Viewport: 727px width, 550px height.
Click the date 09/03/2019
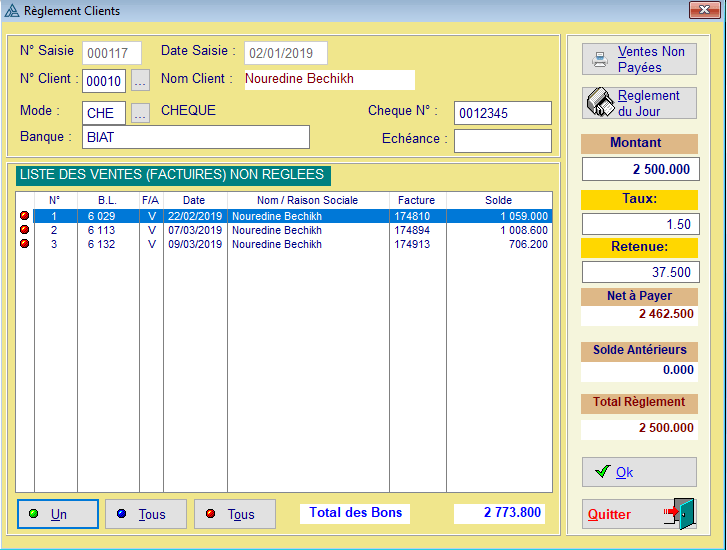(x=195, y=244)
